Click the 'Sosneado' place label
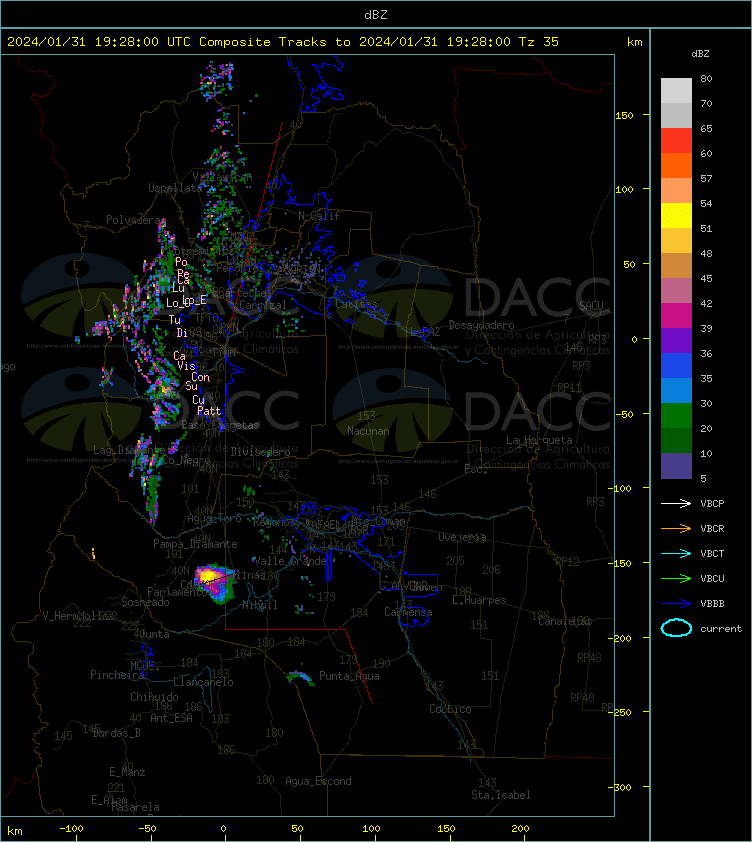The height and width of the screenshot is (842, 752). coord(145,602)
